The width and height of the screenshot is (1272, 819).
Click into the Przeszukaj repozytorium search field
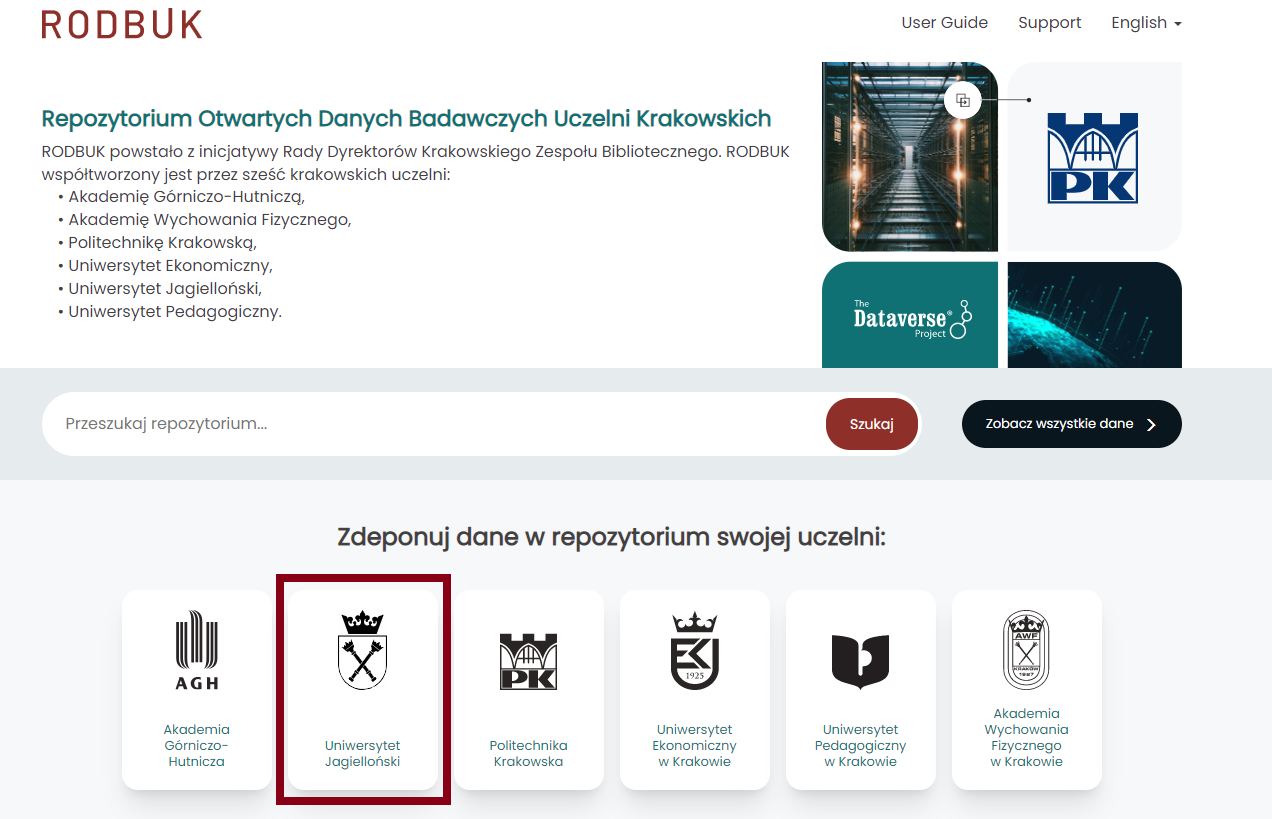click(435, 424)
